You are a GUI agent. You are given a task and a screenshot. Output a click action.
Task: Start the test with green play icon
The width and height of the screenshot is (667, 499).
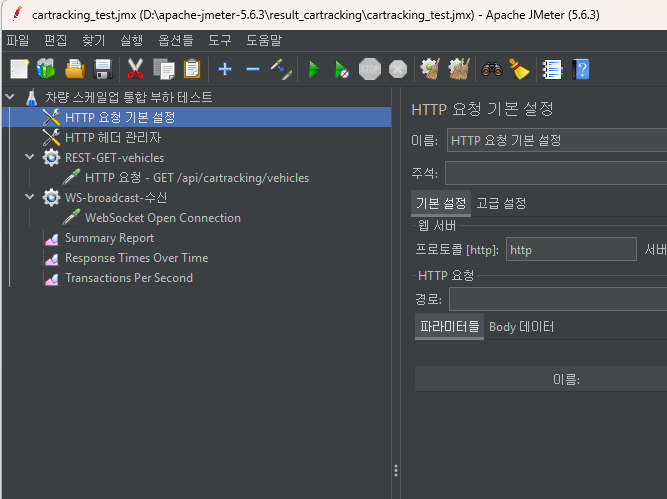tap(314, 69)
